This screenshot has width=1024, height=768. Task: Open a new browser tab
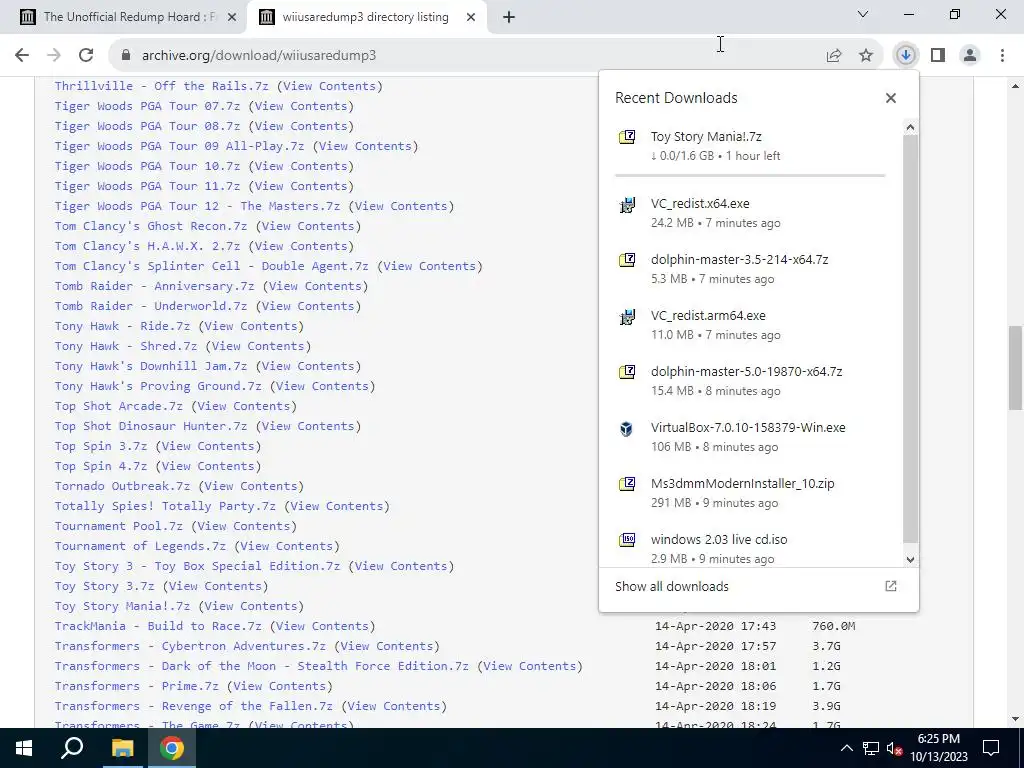point(509,18)
